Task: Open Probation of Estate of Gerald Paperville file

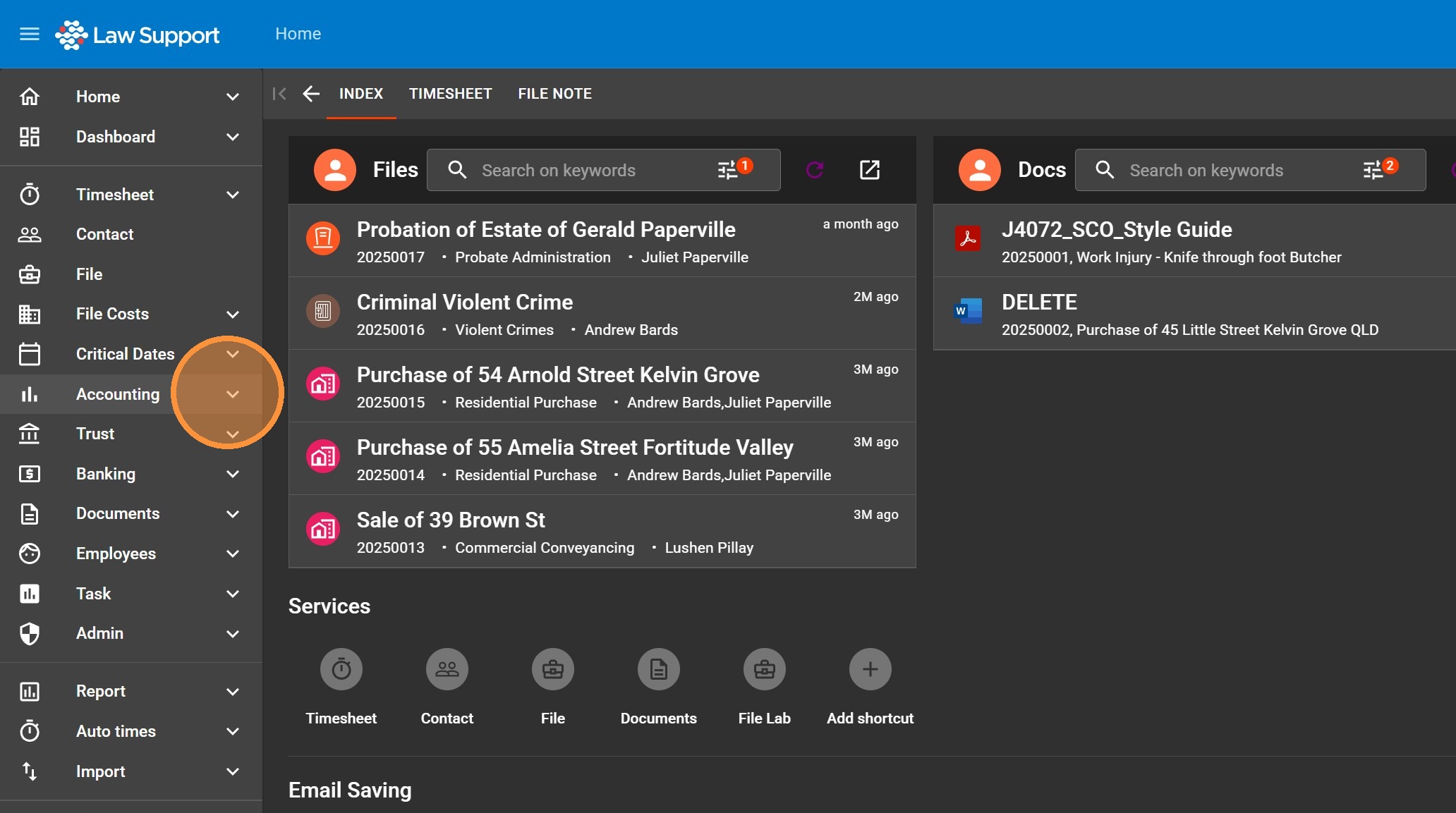Action: 546,230
